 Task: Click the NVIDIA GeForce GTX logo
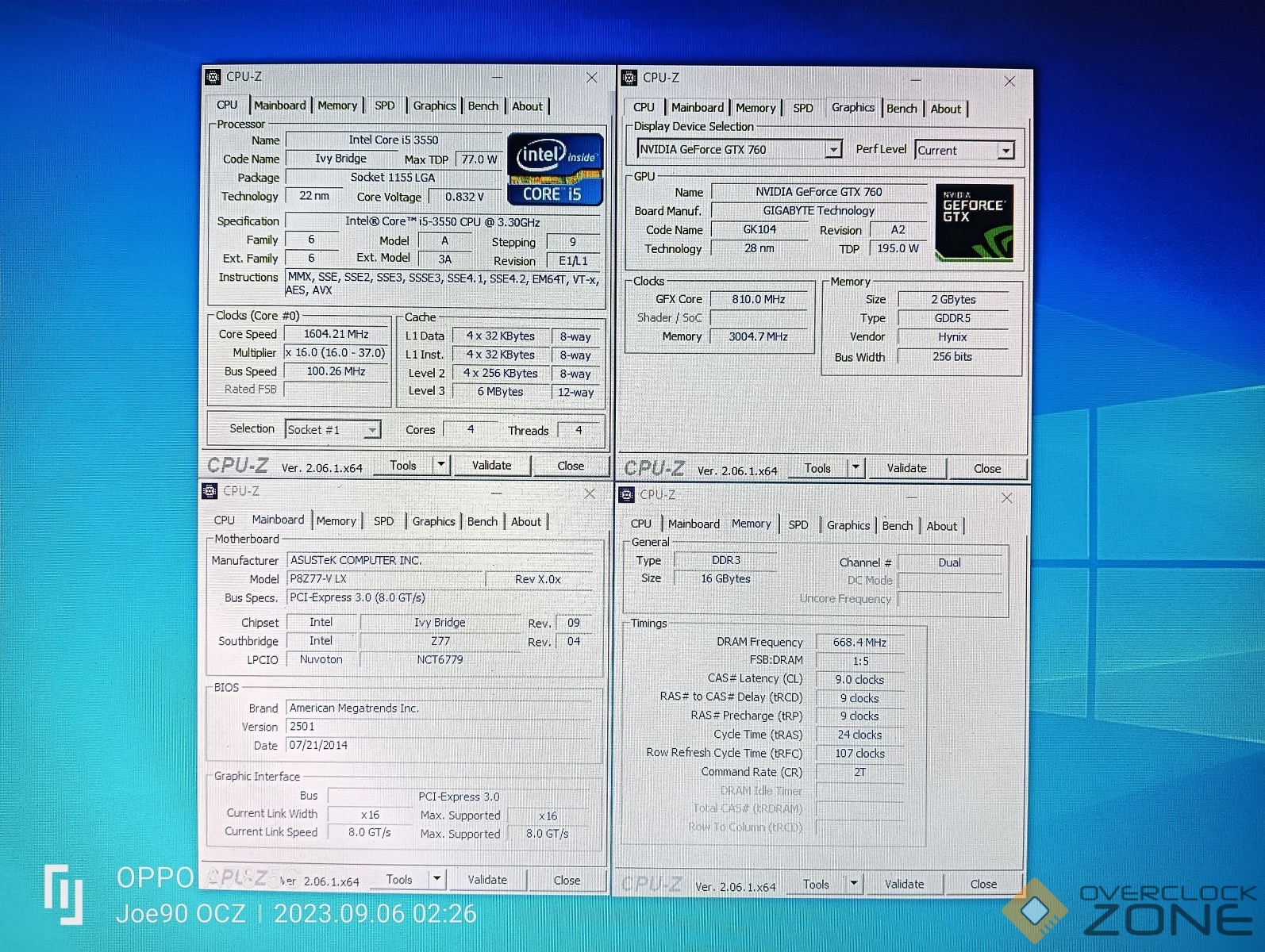coord(974,223)
